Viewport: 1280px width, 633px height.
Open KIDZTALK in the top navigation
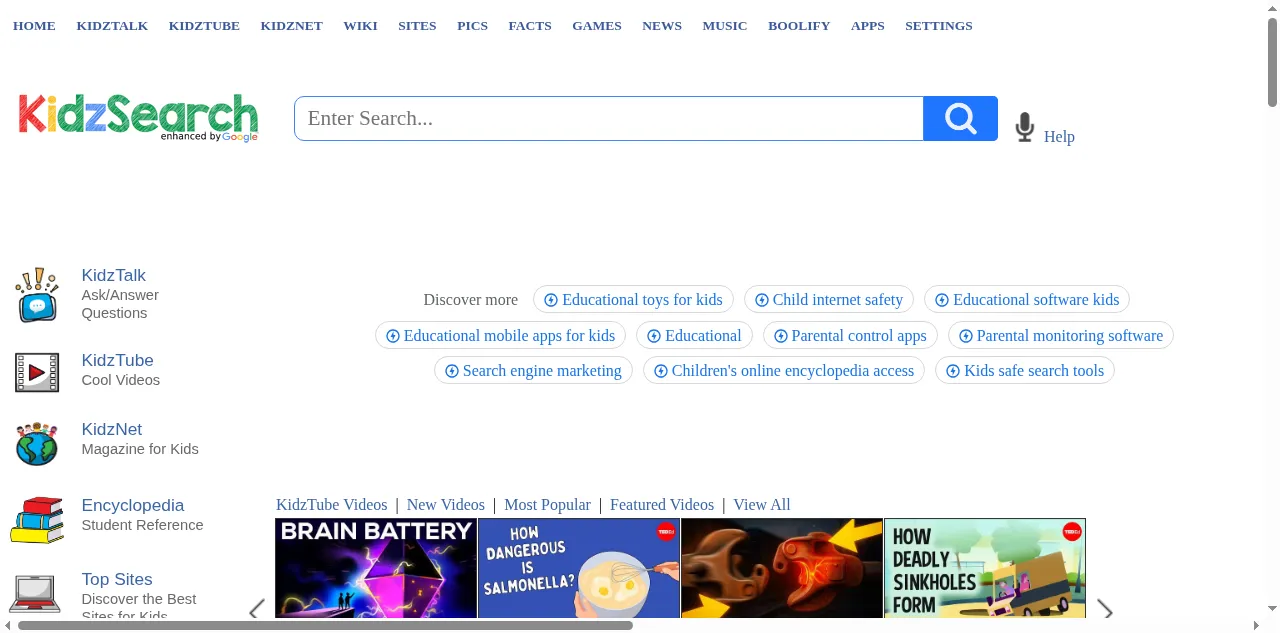coord(112,26)
